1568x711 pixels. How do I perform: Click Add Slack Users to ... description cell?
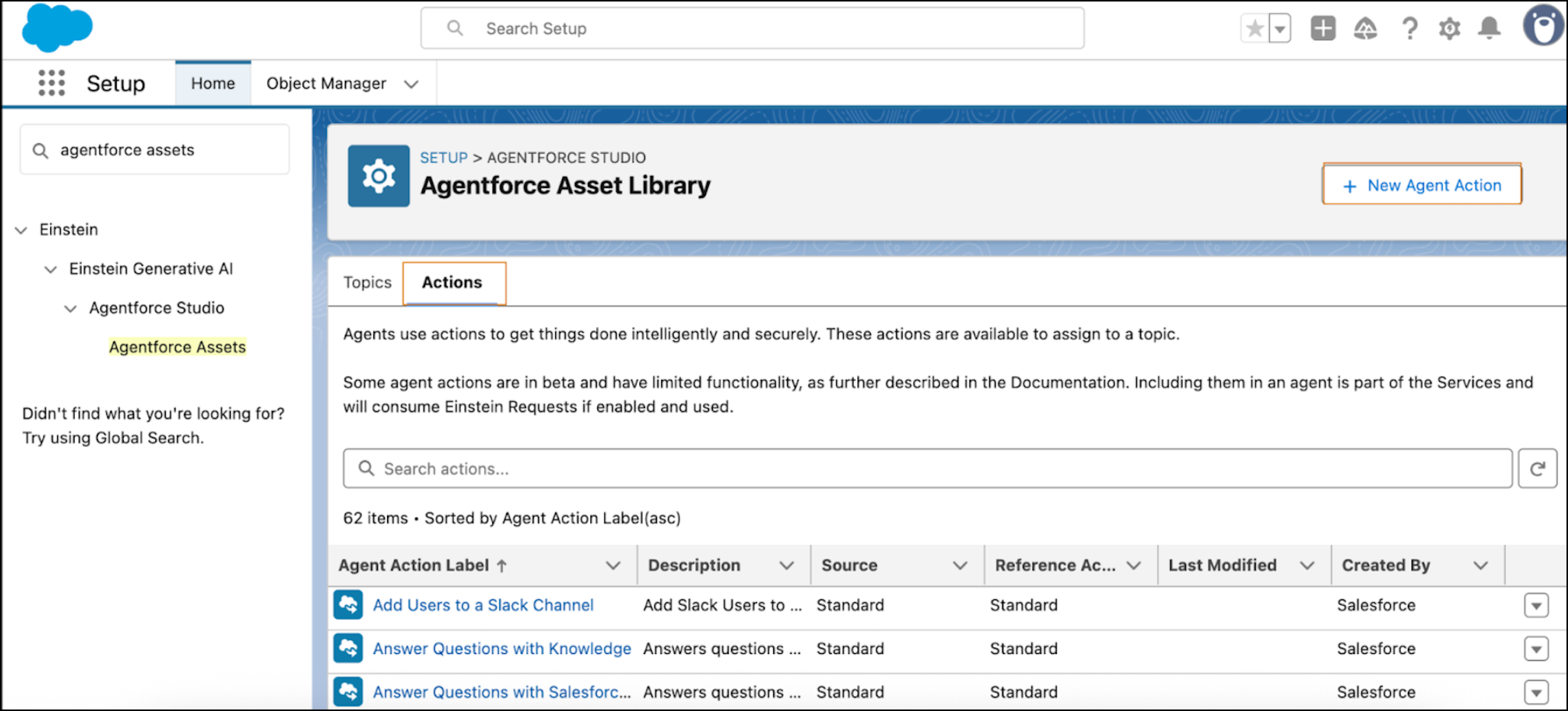pyautogui.click(x=723, y=605)
